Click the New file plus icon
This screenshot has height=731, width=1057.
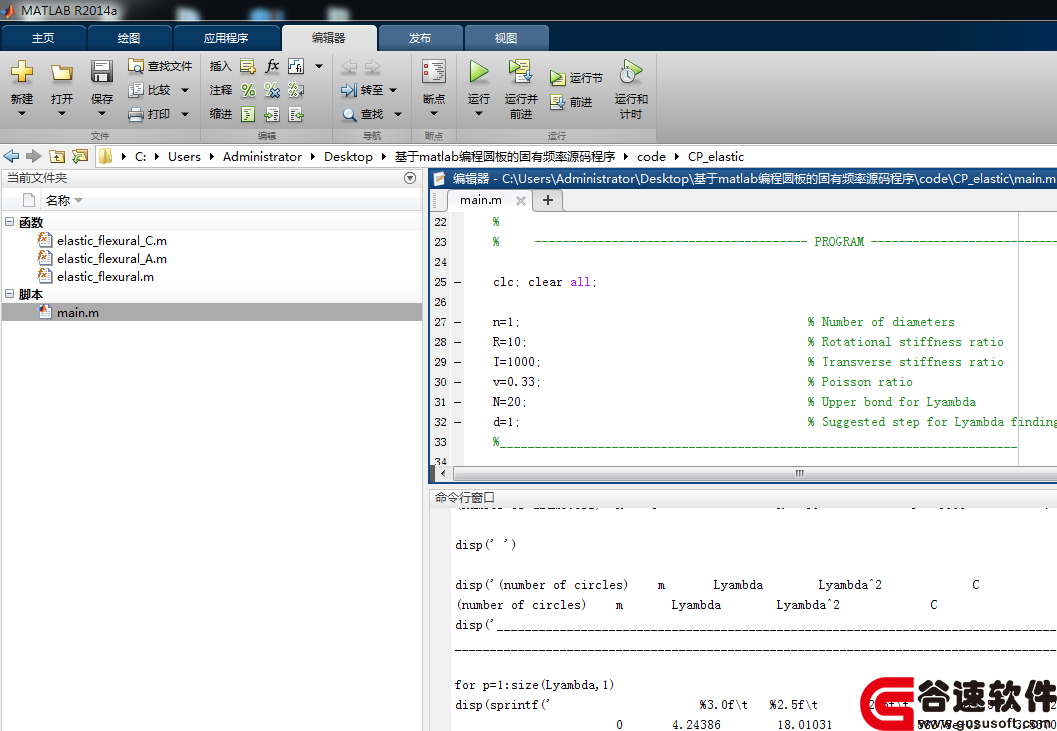pyautogui.click(x=22, y=71)
